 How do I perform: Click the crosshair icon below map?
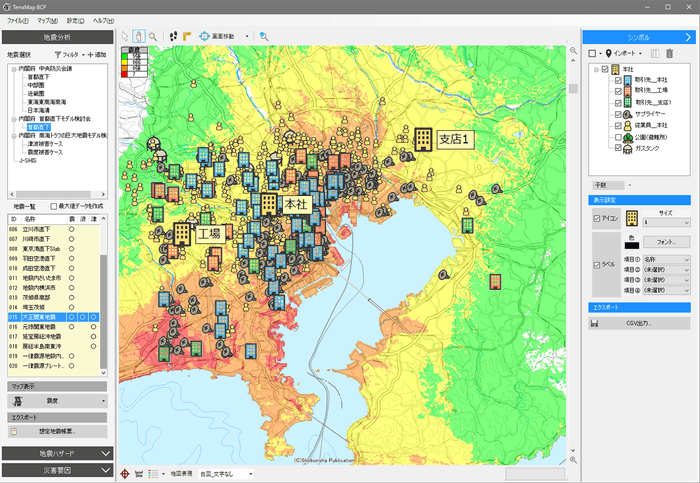(x=125, y=473)
